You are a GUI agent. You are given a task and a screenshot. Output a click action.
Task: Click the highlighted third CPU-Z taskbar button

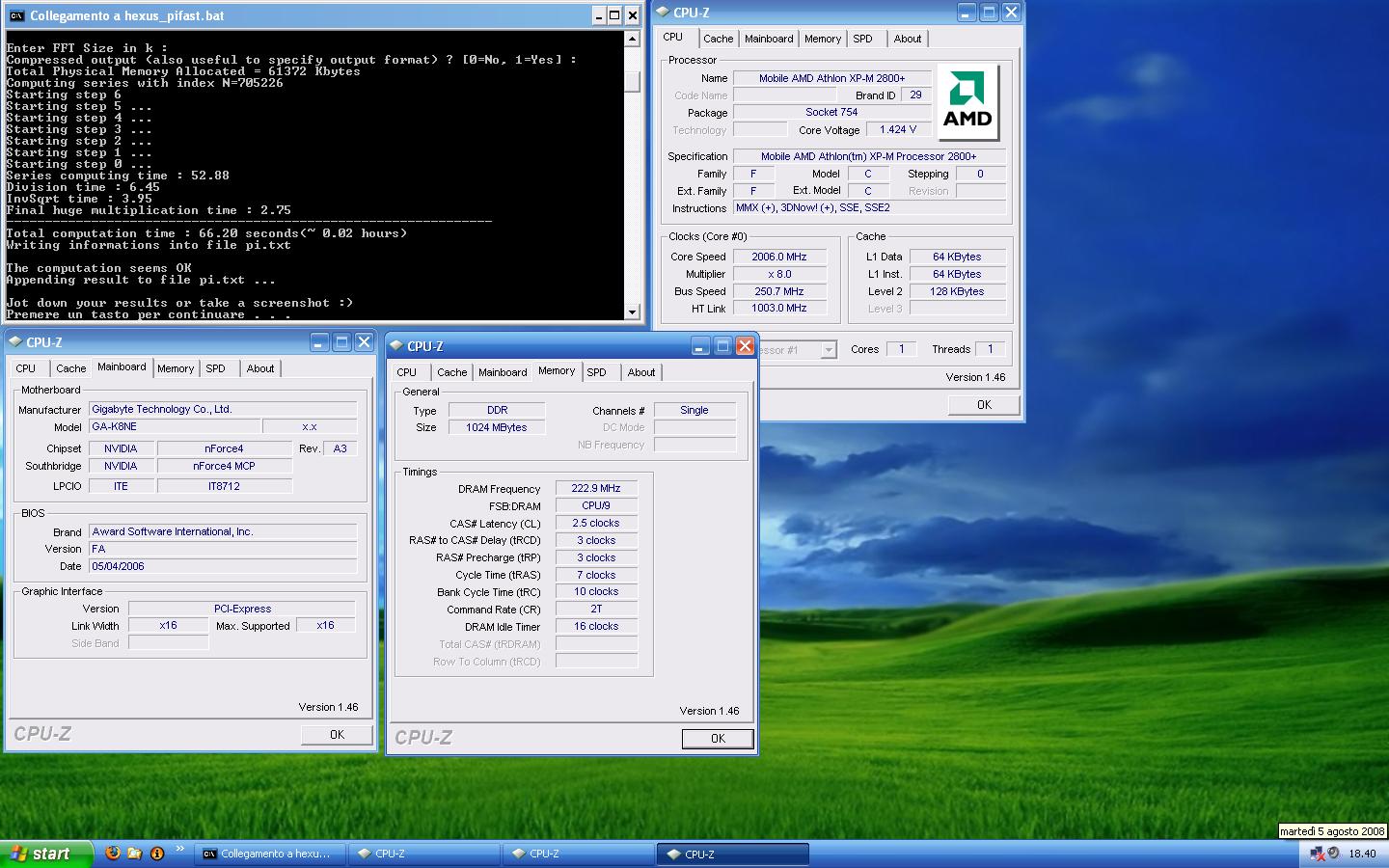coord(733,854)
